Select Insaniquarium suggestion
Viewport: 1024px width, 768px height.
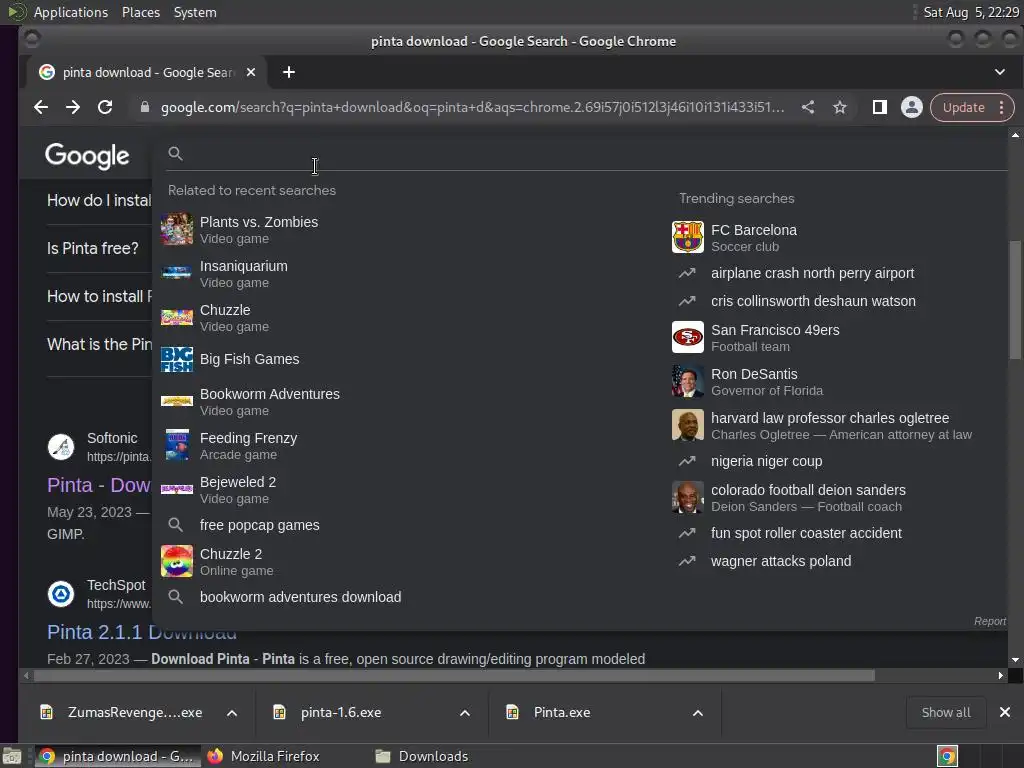coord(244,274)
